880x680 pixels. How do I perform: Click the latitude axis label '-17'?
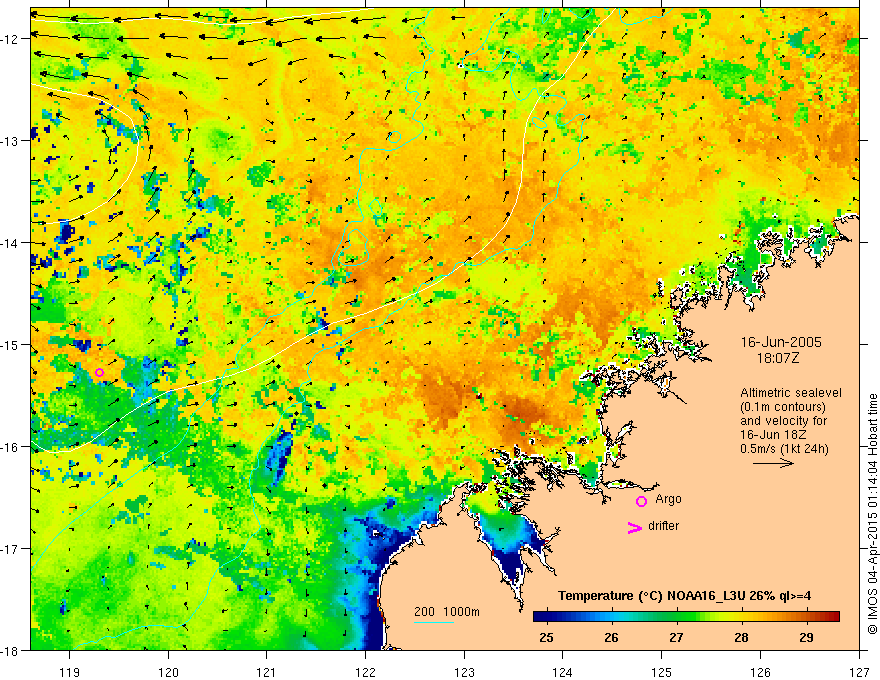point(11,549)
